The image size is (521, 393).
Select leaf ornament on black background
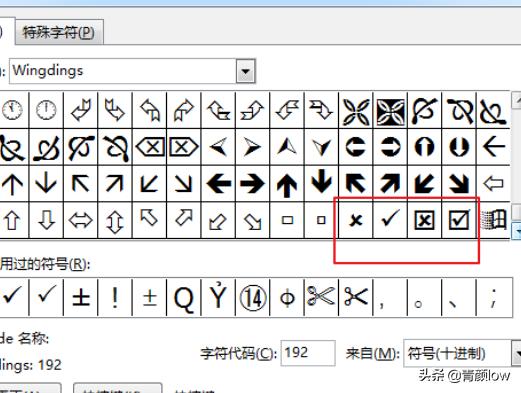[390, 111]
